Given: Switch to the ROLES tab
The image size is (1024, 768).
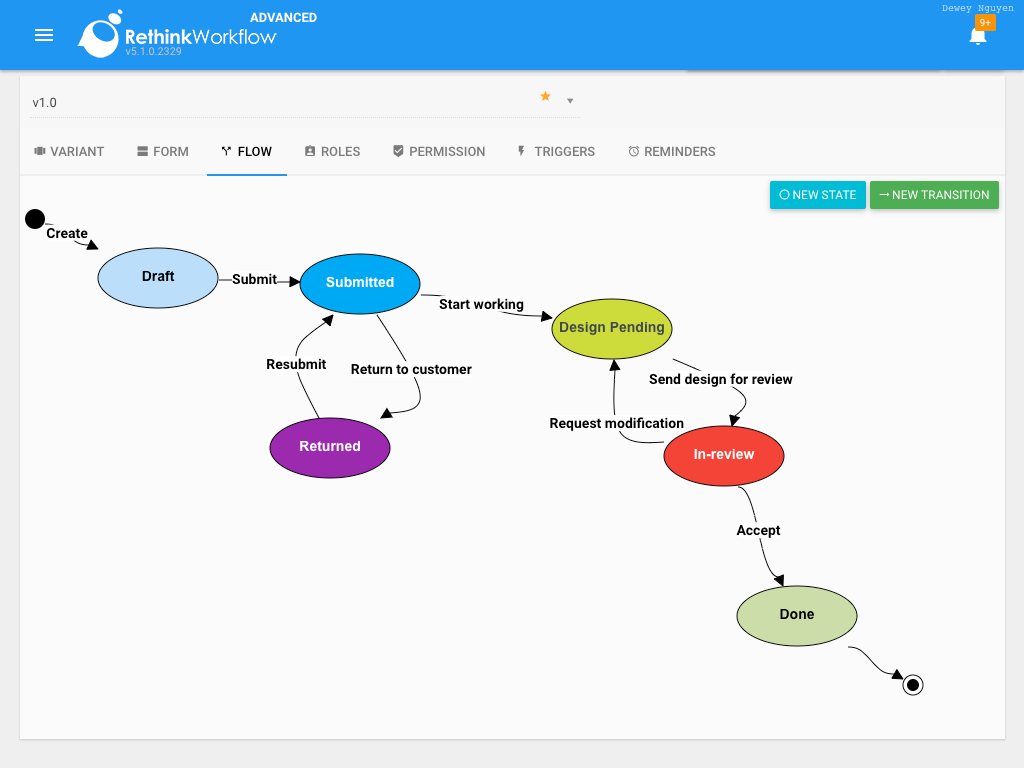Looking at the screenshot, I should [x=332, y=151].
